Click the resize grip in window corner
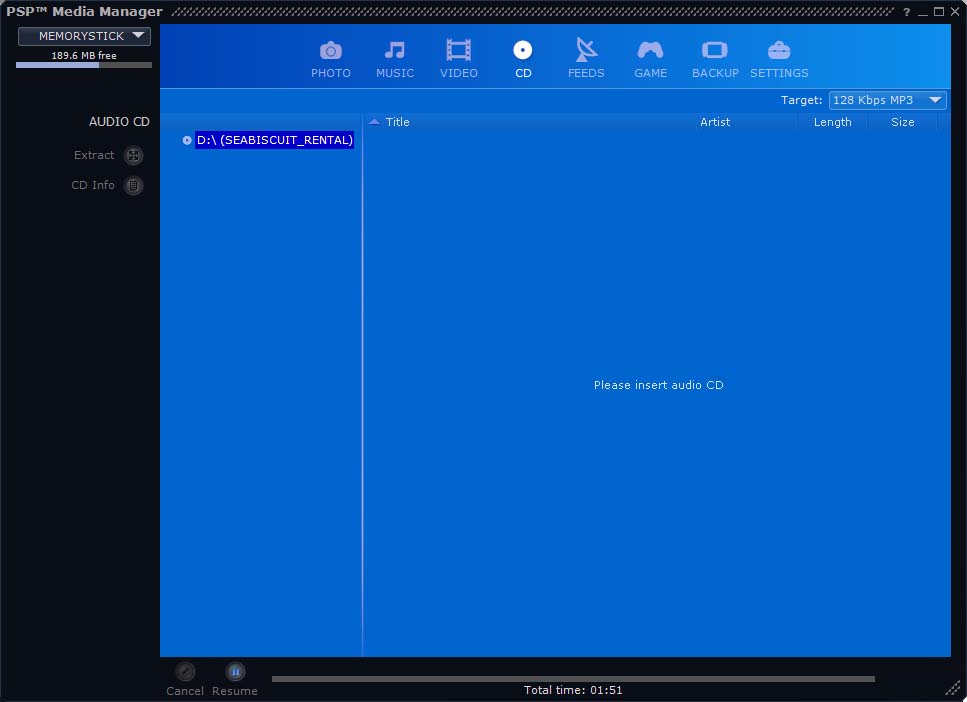Screen dimensions: 967x702 point(953,688)
